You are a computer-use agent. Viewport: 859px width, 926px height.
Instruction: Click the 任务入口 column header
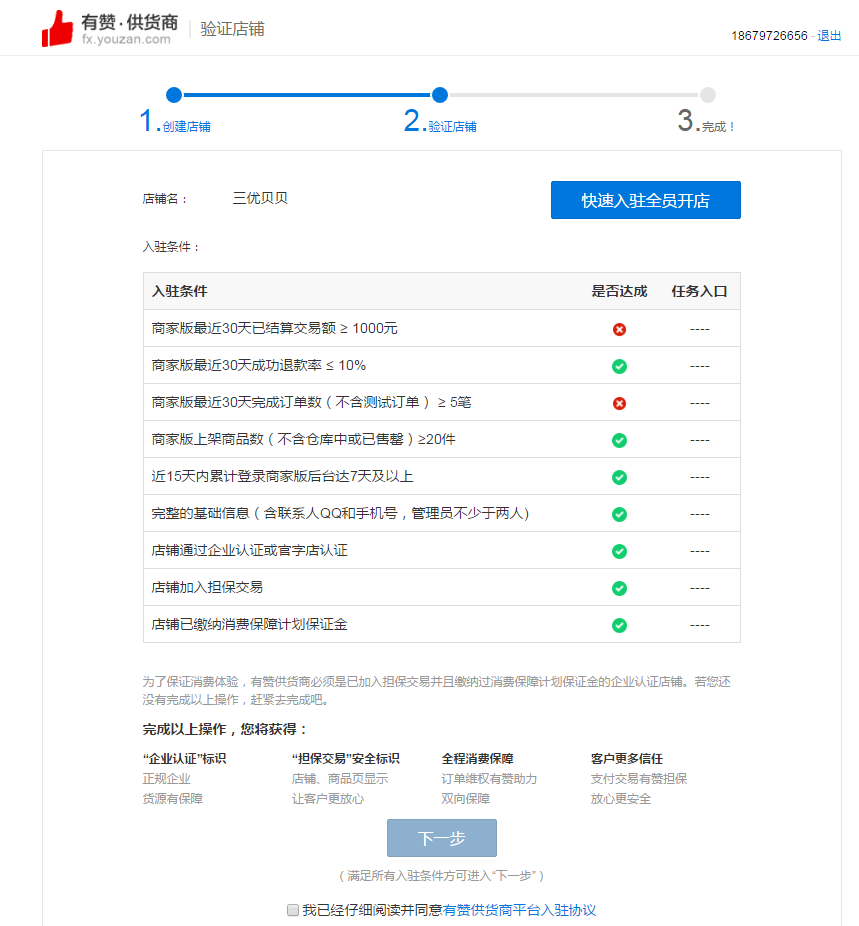click(699, 292)
